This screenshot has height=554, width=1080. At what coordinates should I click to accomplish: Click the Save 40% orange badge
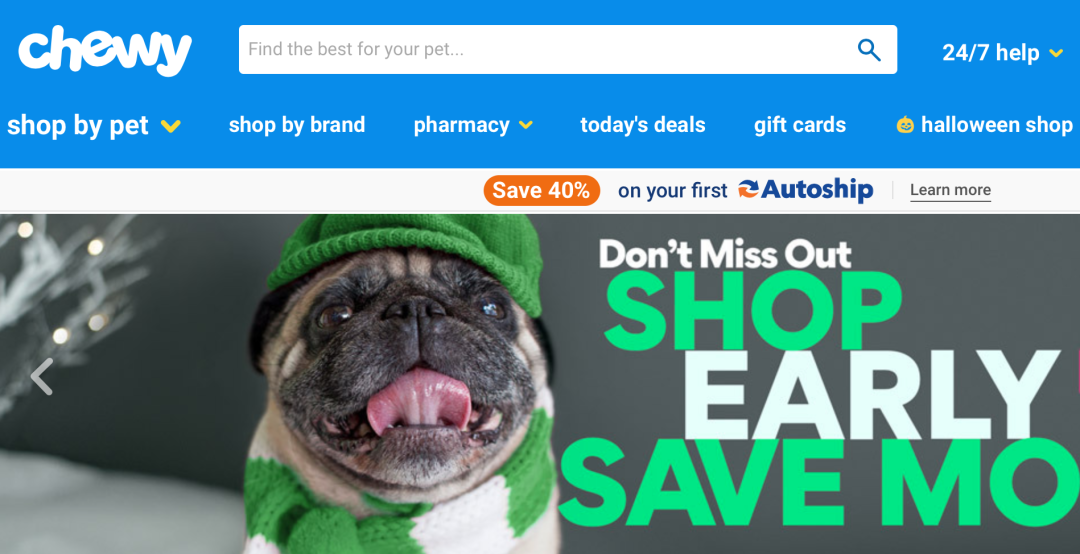[x=541, y=190]
